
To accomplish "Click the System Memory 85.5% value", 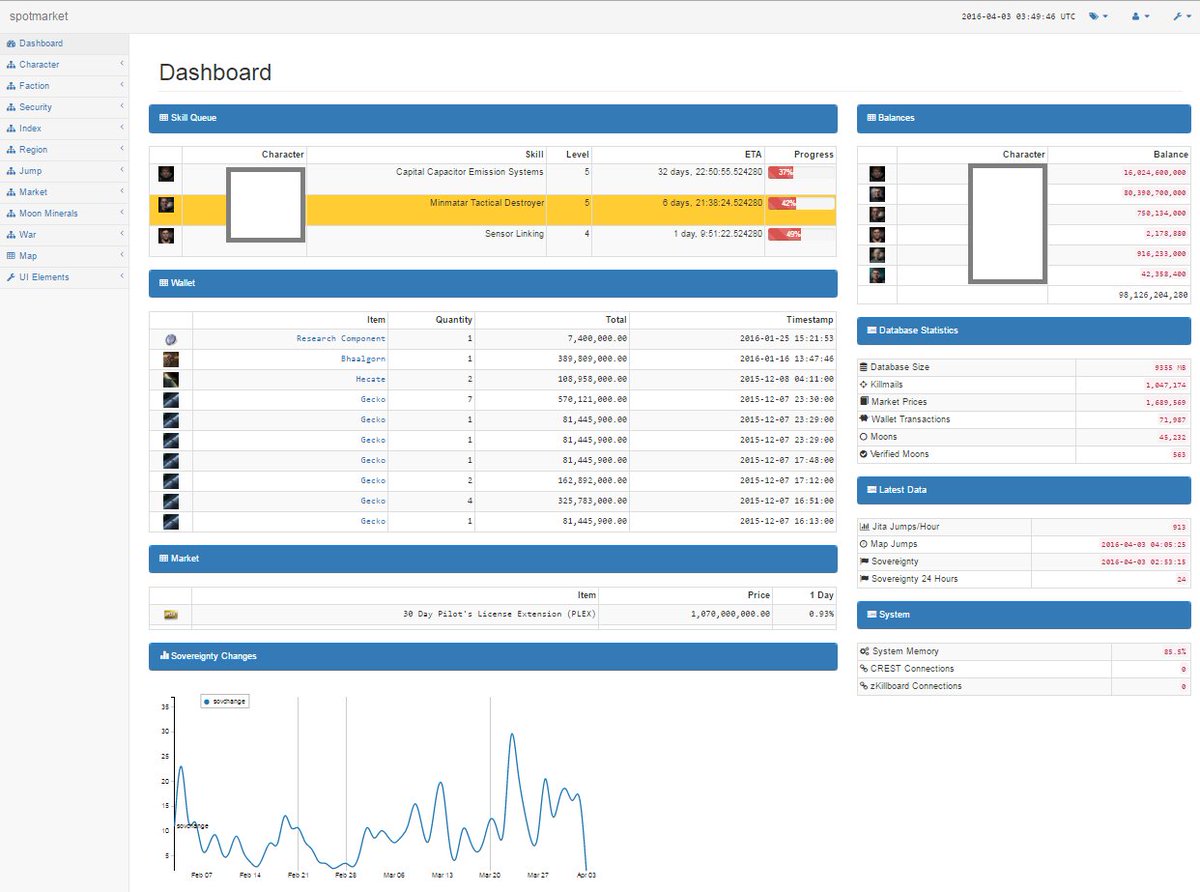I will pyautogui.click(x=1175, y=652).
